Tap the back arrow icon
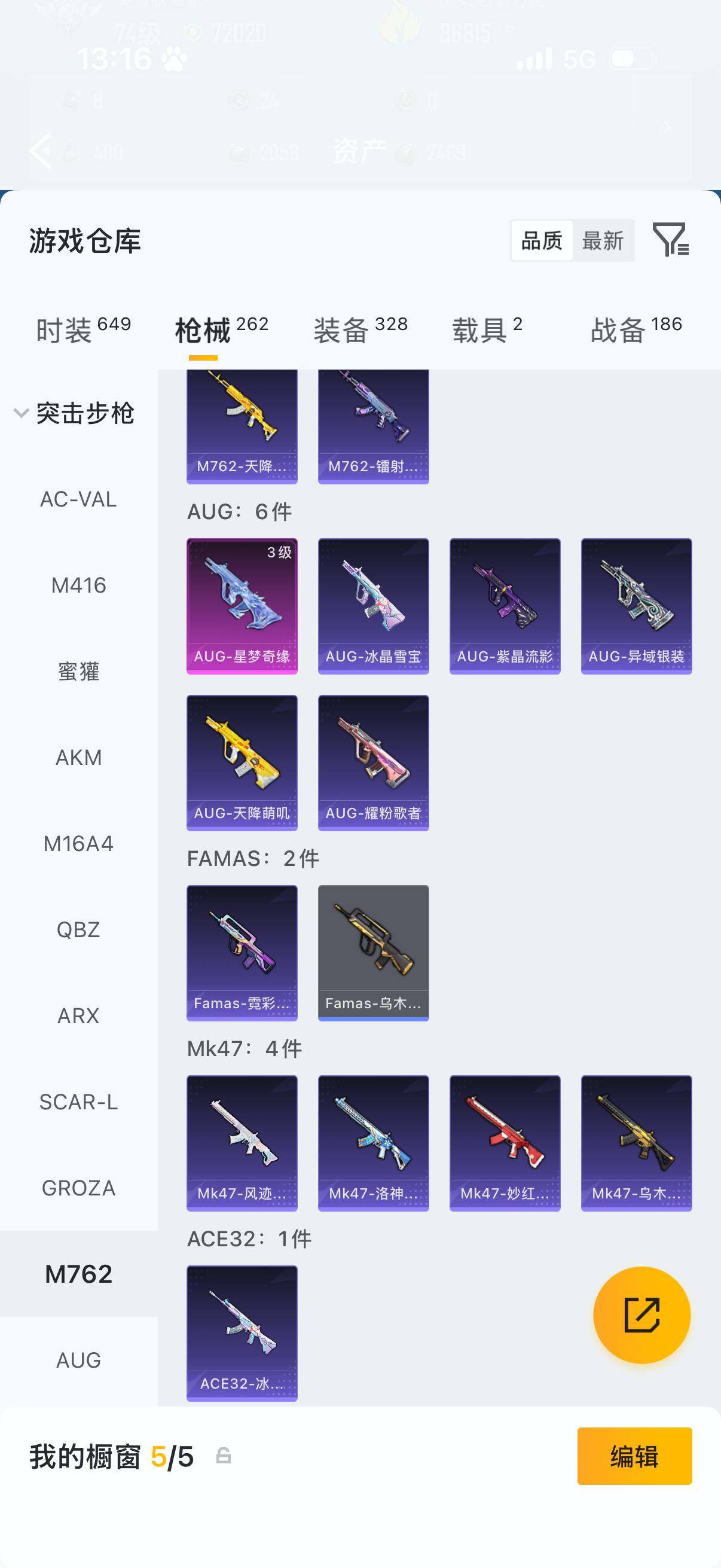Image resolution: width=721 pixels, height=1568 pixels. tap(41, 150)
